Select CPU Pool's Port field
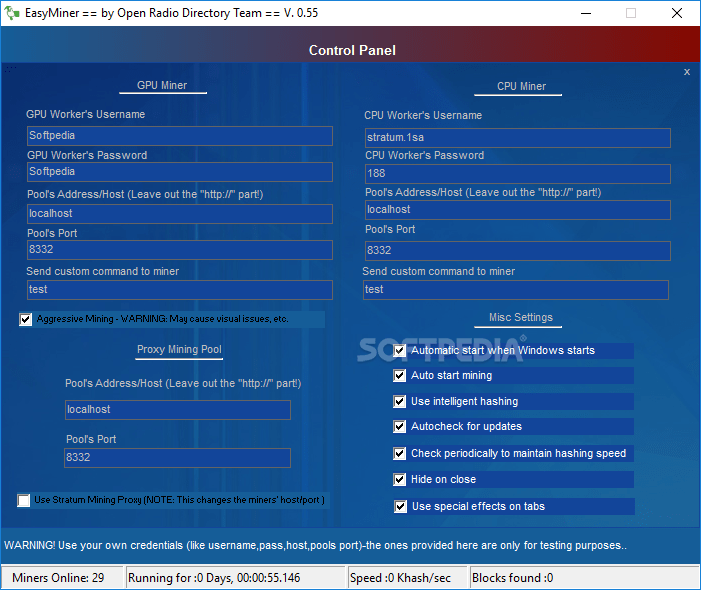 [518, 251]
